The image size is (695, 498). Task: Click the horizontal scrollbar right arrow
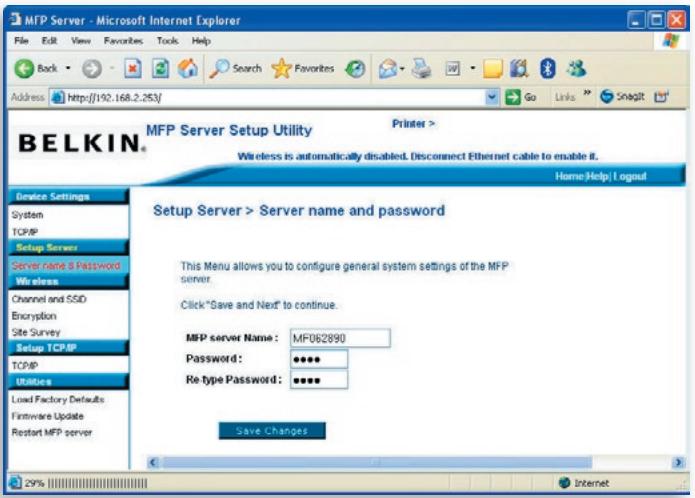click(678, 463)
